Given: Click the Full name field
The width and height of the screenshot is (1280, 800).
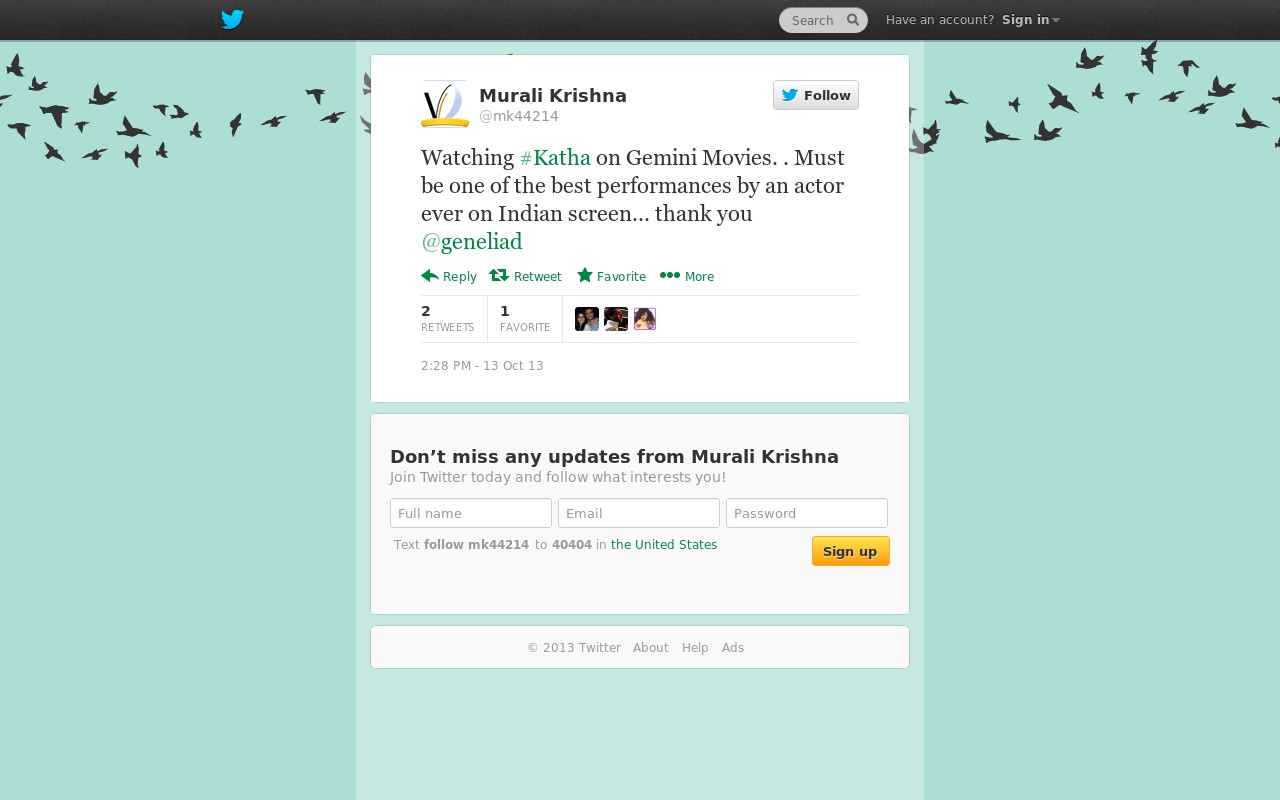Looking at the screenshot, I should click(x=471, y=513).
